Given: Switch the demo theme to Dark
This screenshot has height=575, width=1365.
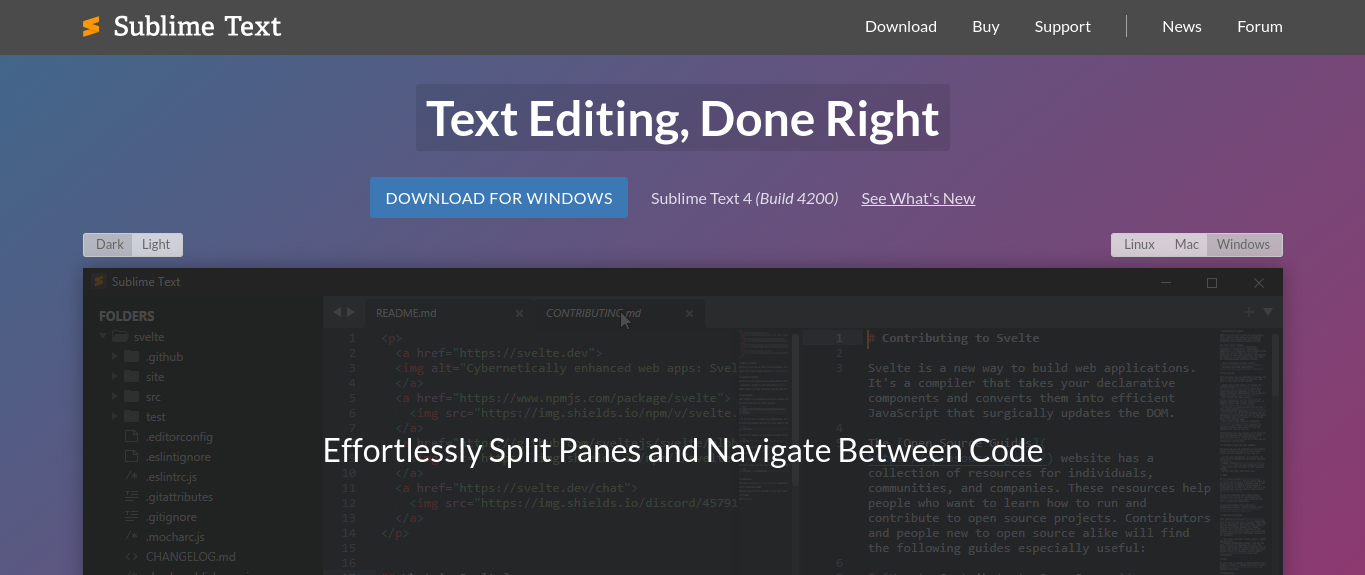Looking at the screenshot, I should [x=110, y=245].
